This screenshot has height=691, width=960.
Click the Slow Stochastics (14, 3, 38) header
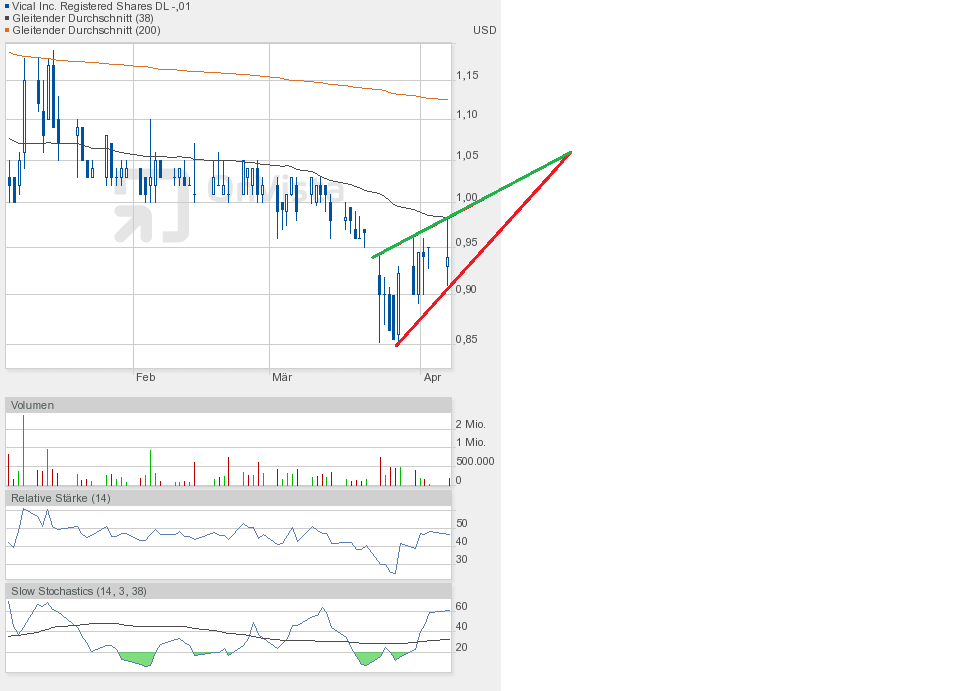coord(78,591)
